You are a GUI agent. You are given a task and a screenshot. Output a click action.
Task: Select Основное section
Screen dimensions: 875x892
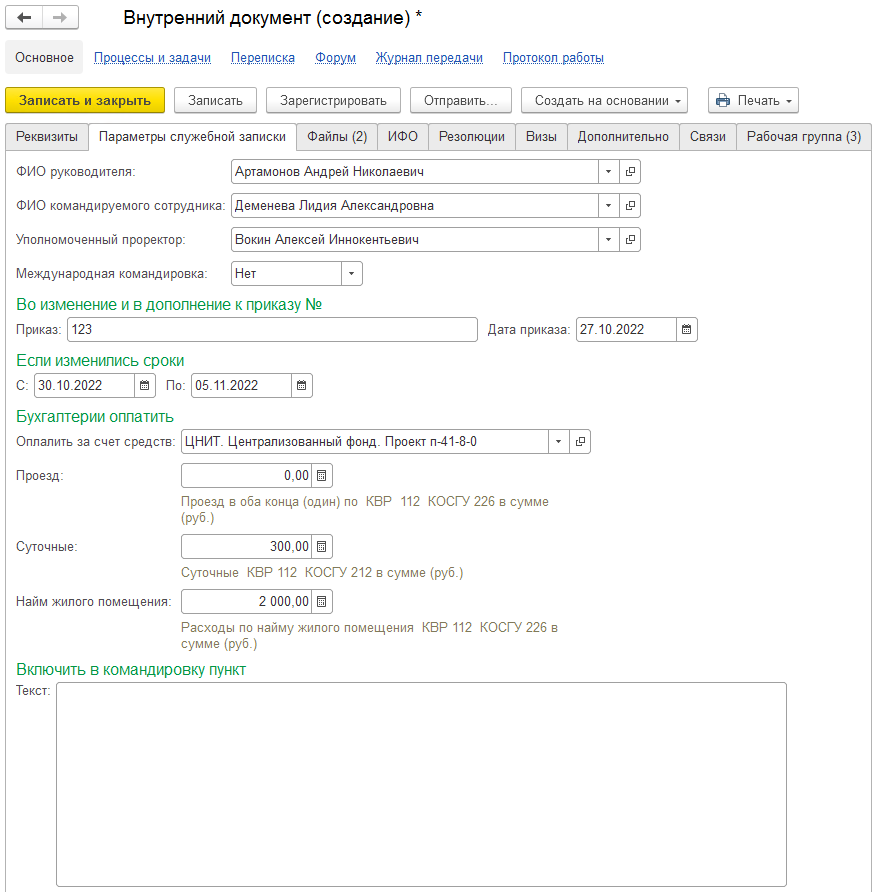(x=44, y=57)
